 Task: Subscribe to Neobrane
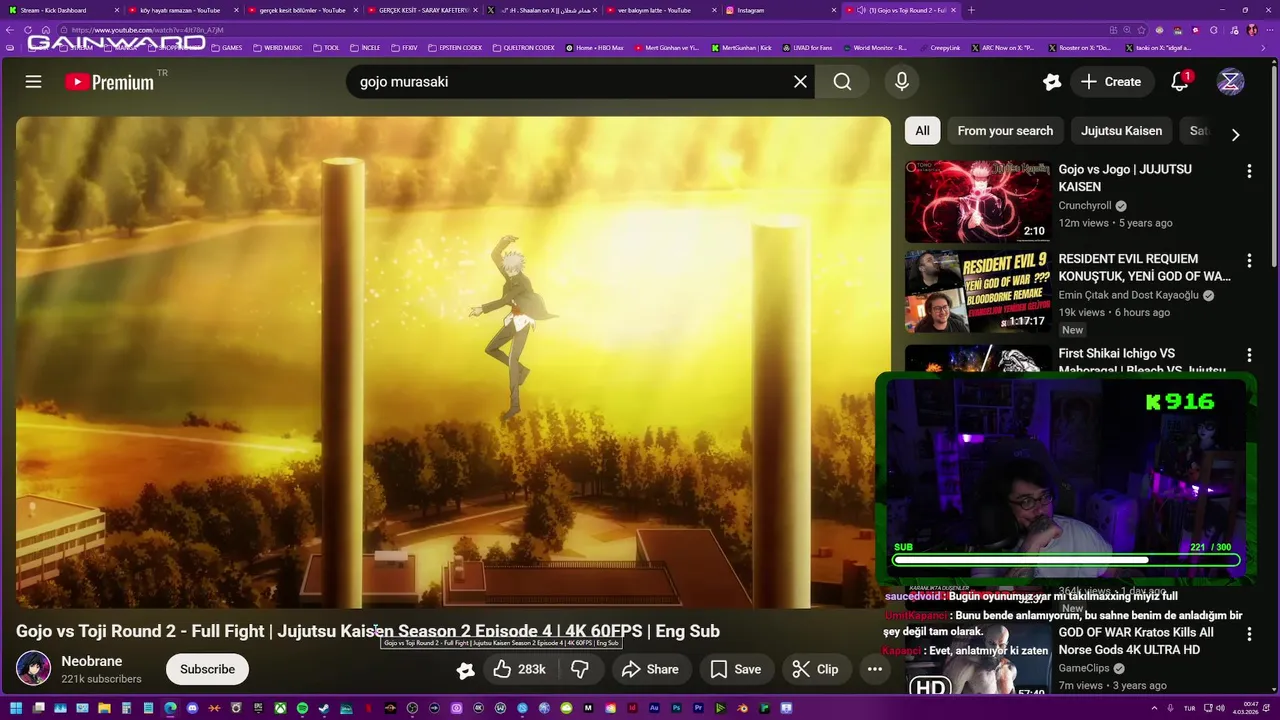click(207, 669)
